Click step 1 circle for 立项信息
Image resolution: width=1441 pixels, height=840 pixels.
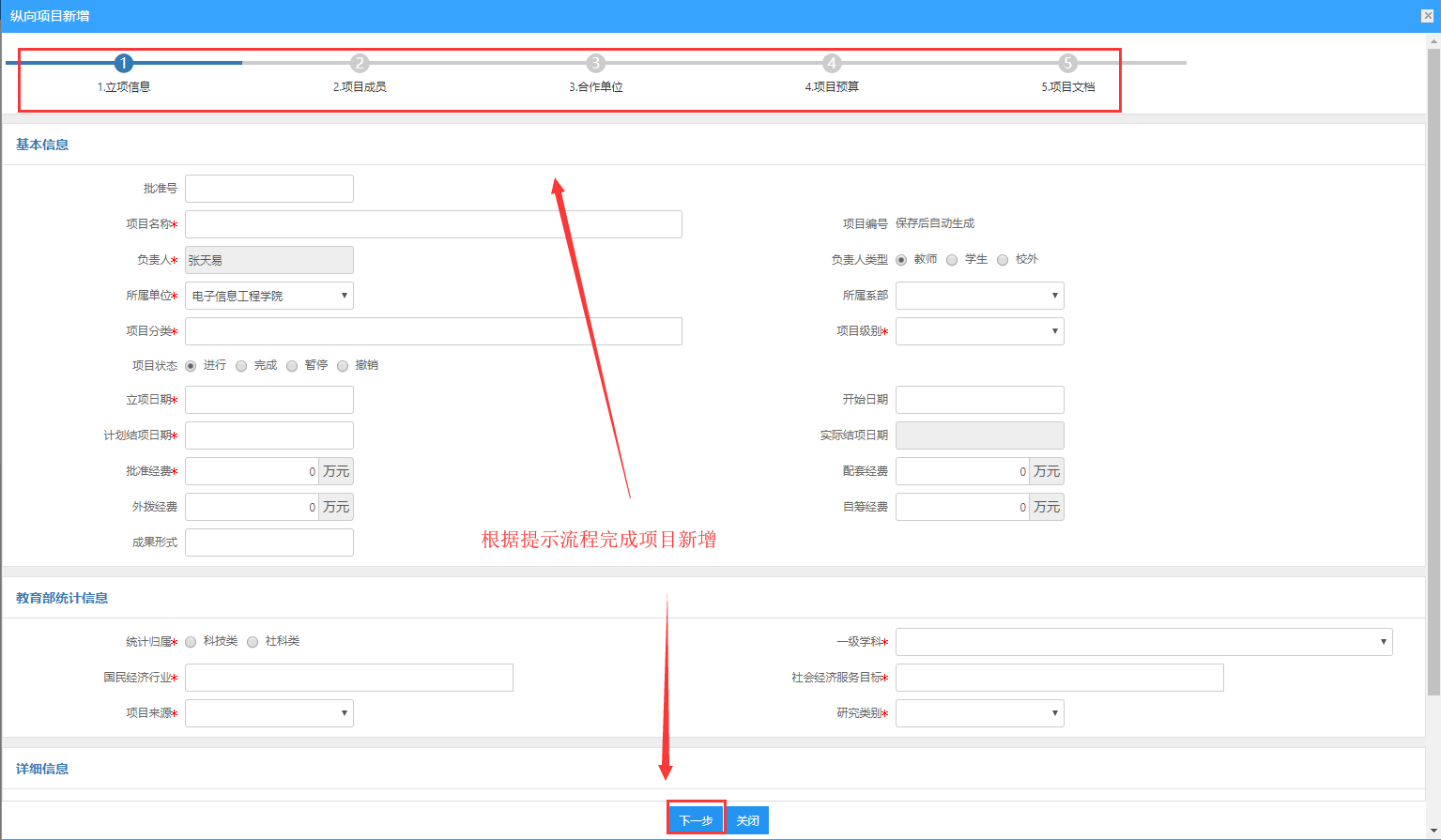[x=123, y=63]
